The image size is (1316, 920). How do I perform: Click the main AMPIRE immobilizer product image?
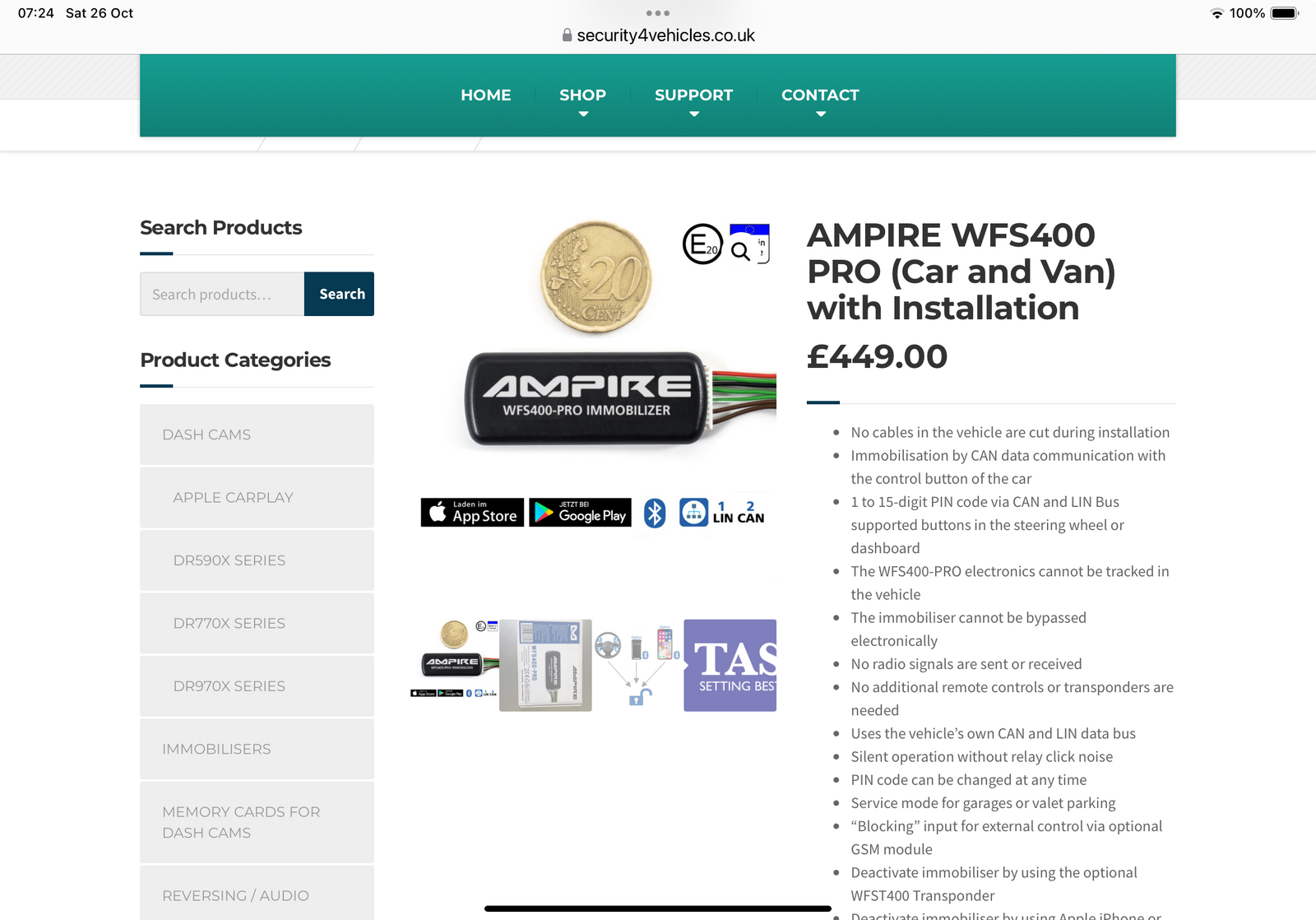point(593,399)
